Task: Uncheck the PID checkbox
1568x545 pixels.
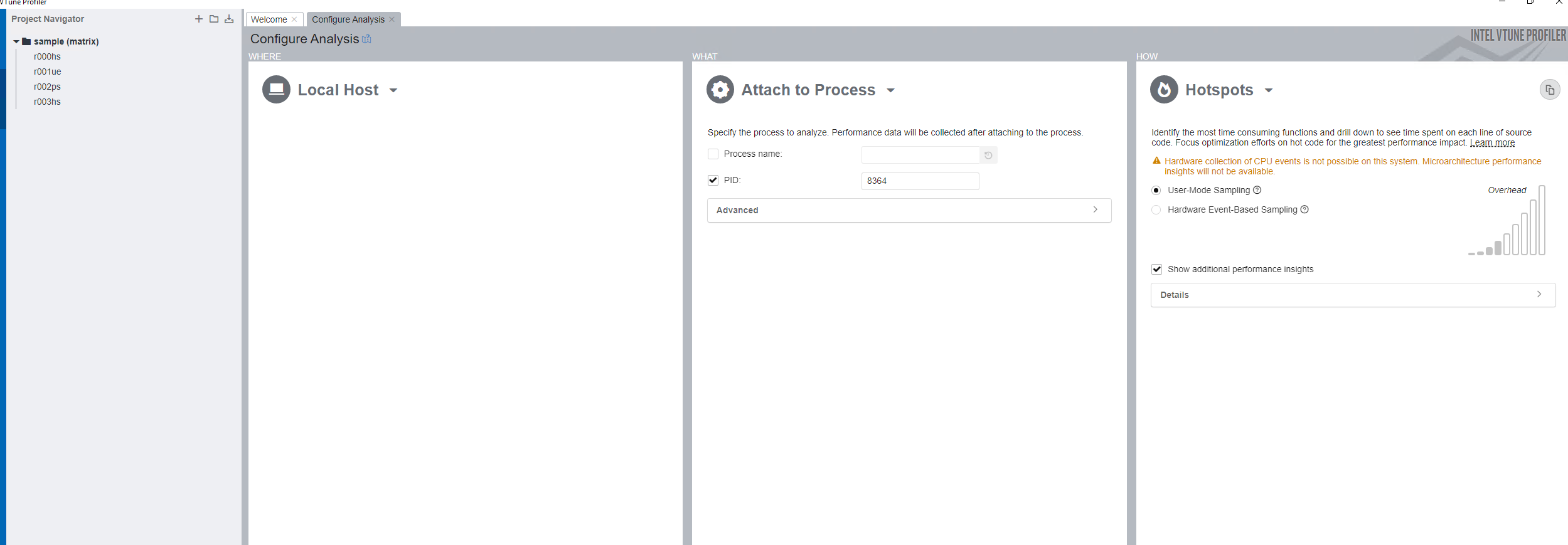Action: click(x=713, y=180)
